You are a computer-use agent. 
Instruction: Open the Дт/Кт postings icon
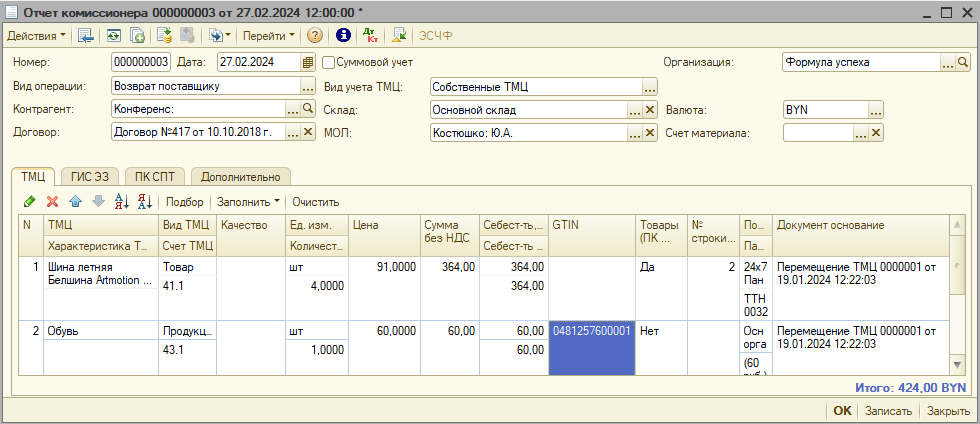(x=371, y=35)
